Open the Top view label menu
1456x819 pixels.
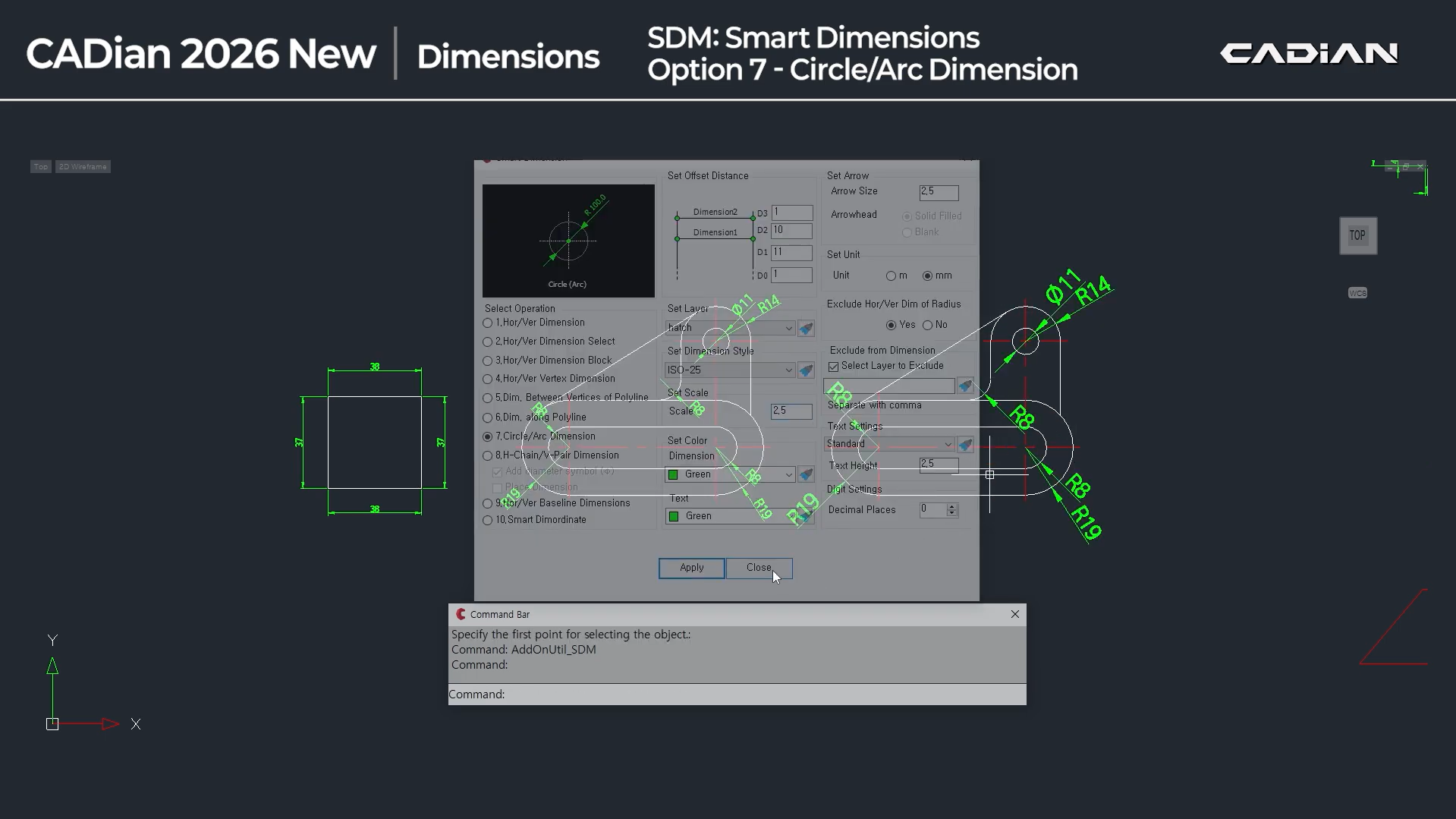[41, 167]
